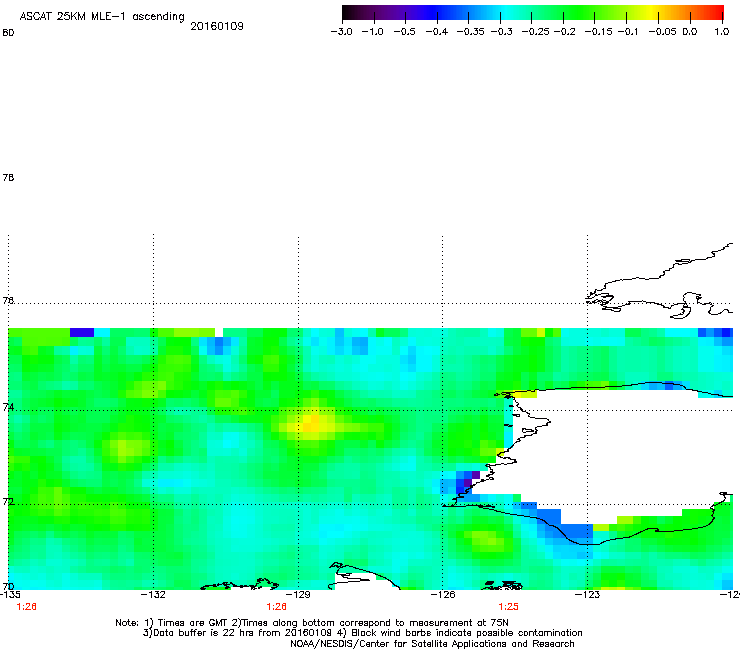Image resolution: width=740 pixels, height=650 pixels.
Task: Click the color bar label -1.0
Action: (372, 32)
